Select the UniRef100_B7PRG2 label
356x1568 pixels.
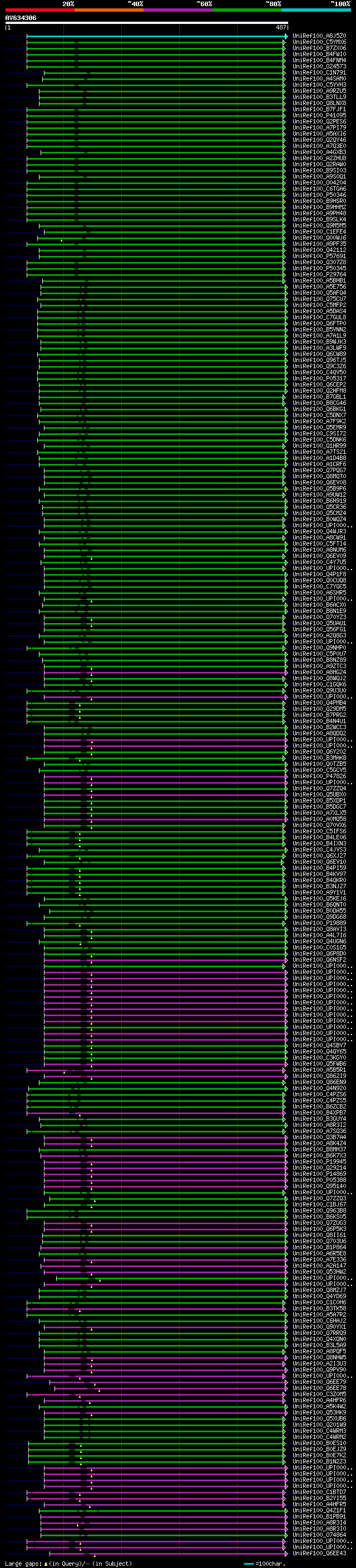pyautogui.click(x=319, y=715)
